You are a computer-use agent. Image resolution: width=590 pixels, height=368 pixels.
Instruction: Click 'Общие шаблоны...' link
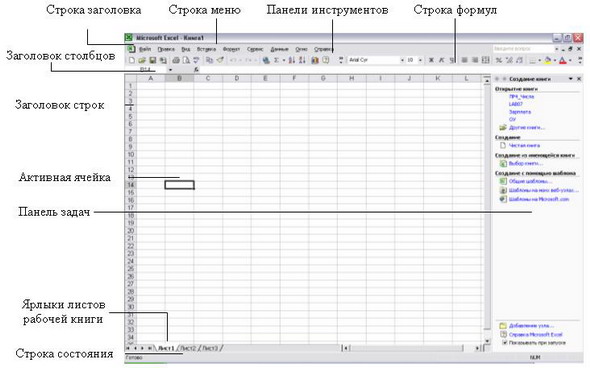click(x=530, y=181)
